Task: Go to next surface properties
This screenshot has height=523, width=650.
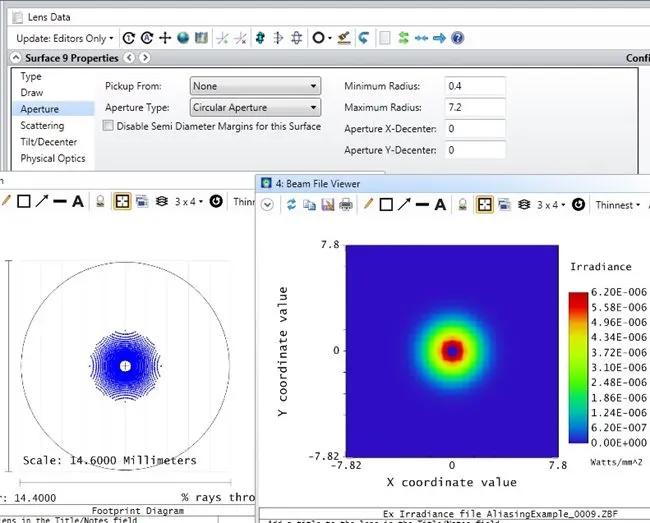Action: [x=145, y=58]
